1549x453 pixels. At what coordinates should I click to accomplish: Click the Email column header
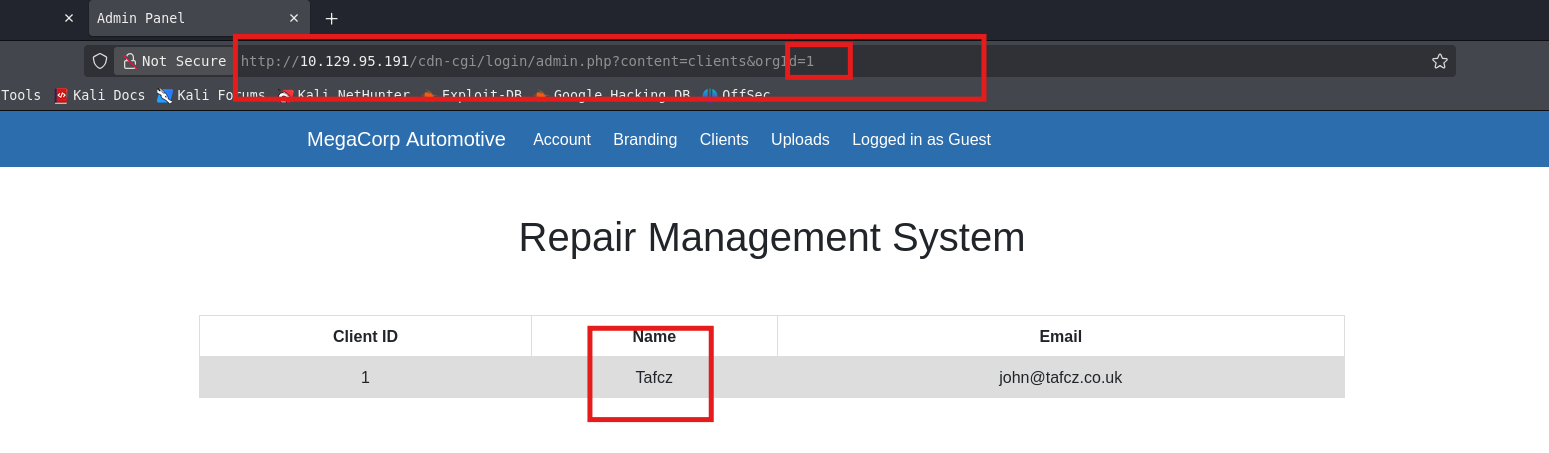click(x=1061, y=337)
